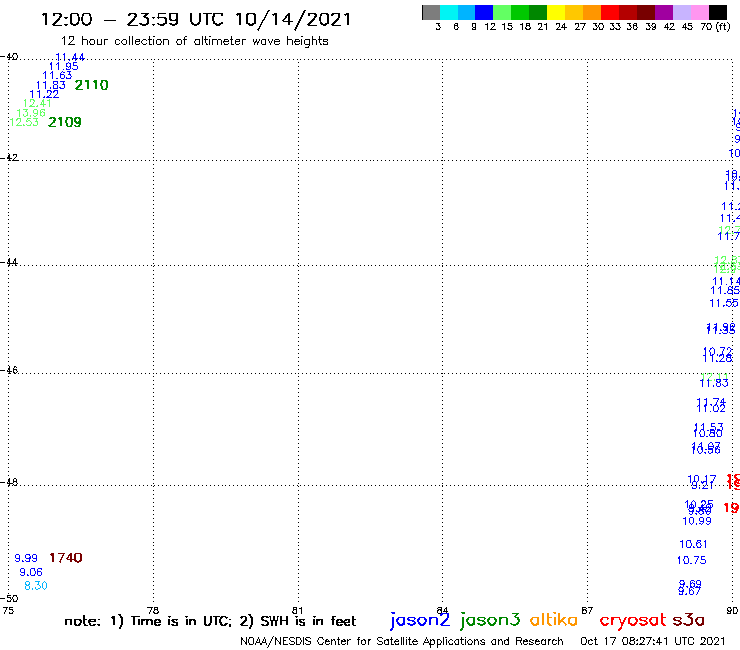The image size is (740, 650).
Task: Select the wave height value 9.99
Action: 26,558
